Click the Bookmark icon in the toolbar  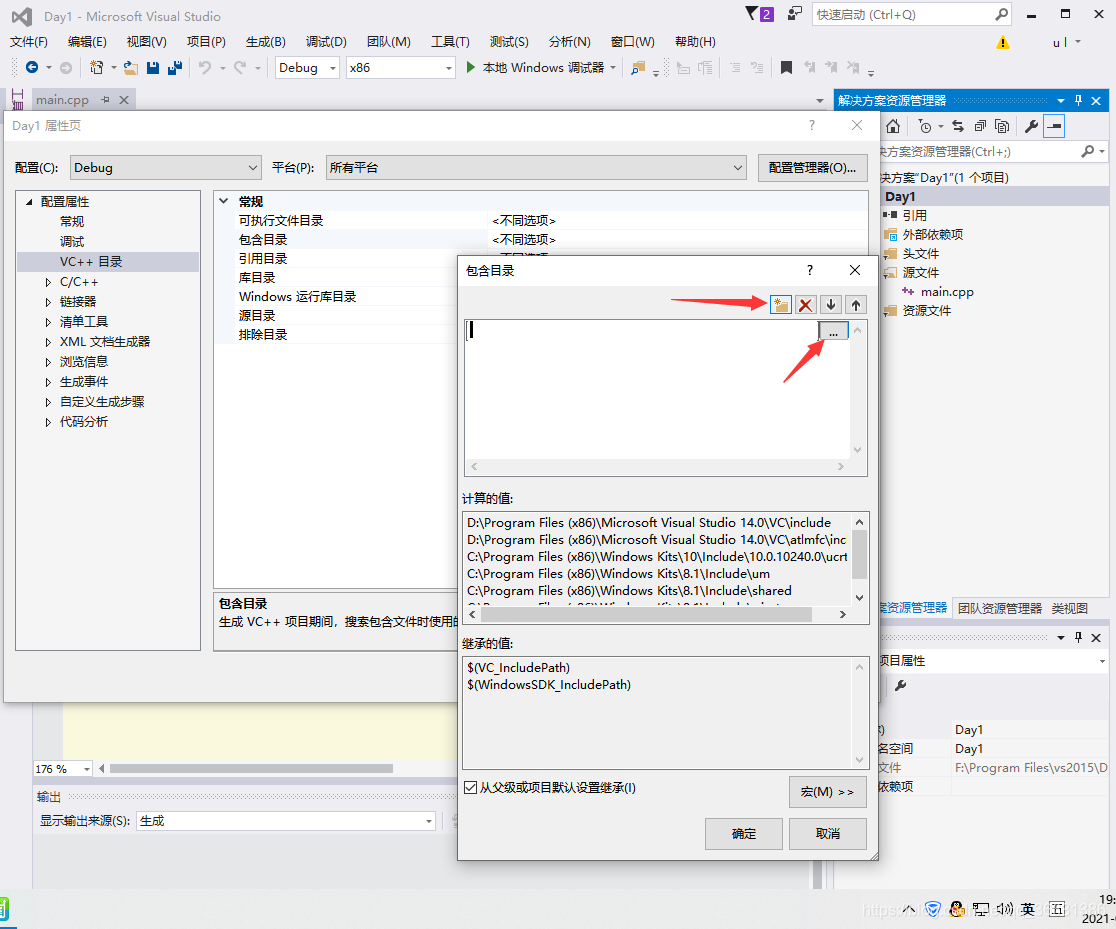(786, 67)
